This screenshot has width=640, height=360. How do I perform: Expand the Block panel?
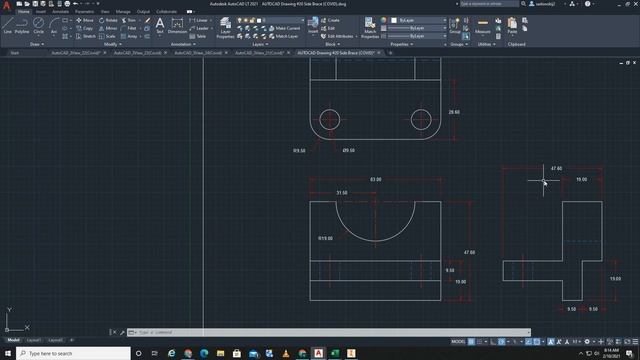tap(332, 44)
